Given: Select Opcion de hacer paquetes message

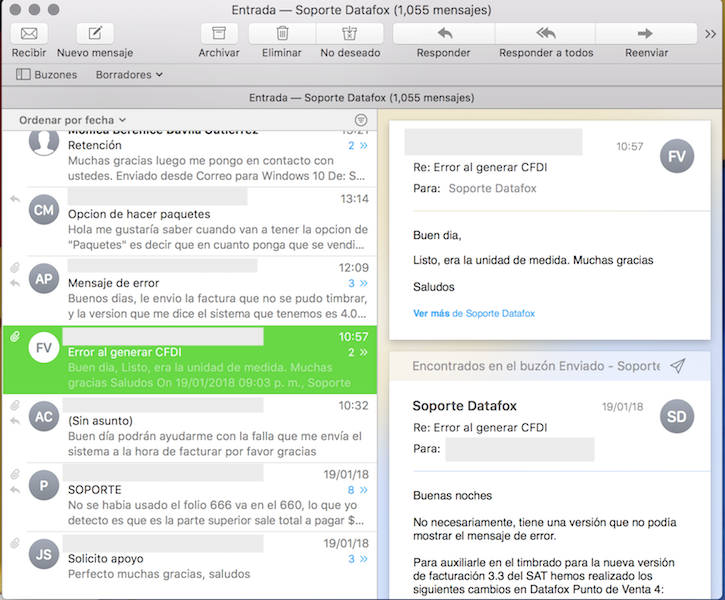Looking at the screenshot, I should click(x=190, y=222).
